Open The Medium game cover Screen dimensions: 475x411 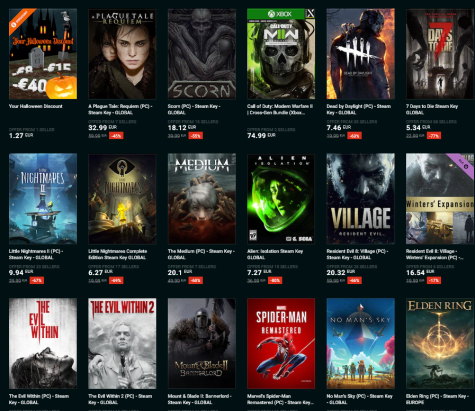202,199
